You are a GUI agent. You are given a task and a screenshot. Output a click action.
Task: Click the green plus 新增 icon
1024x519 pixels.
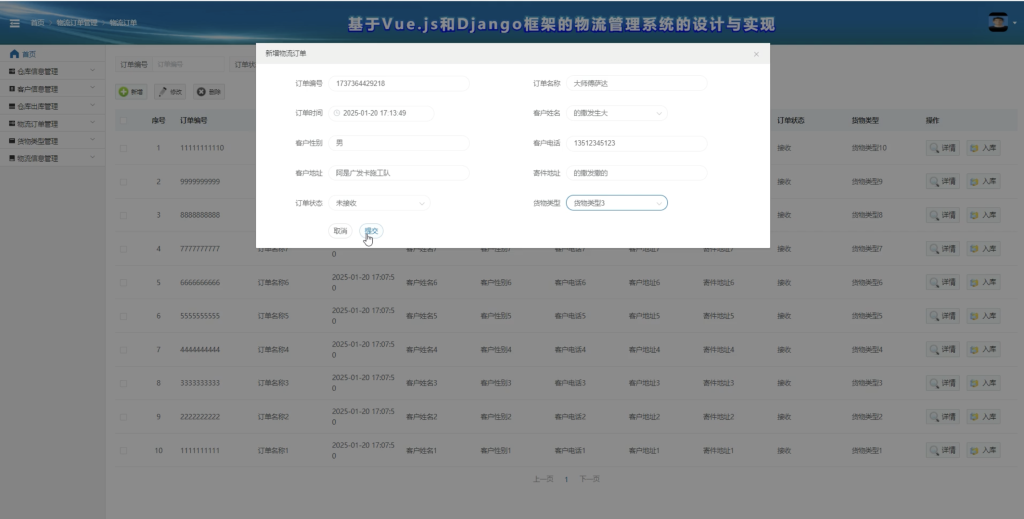(x=123, y=92)
